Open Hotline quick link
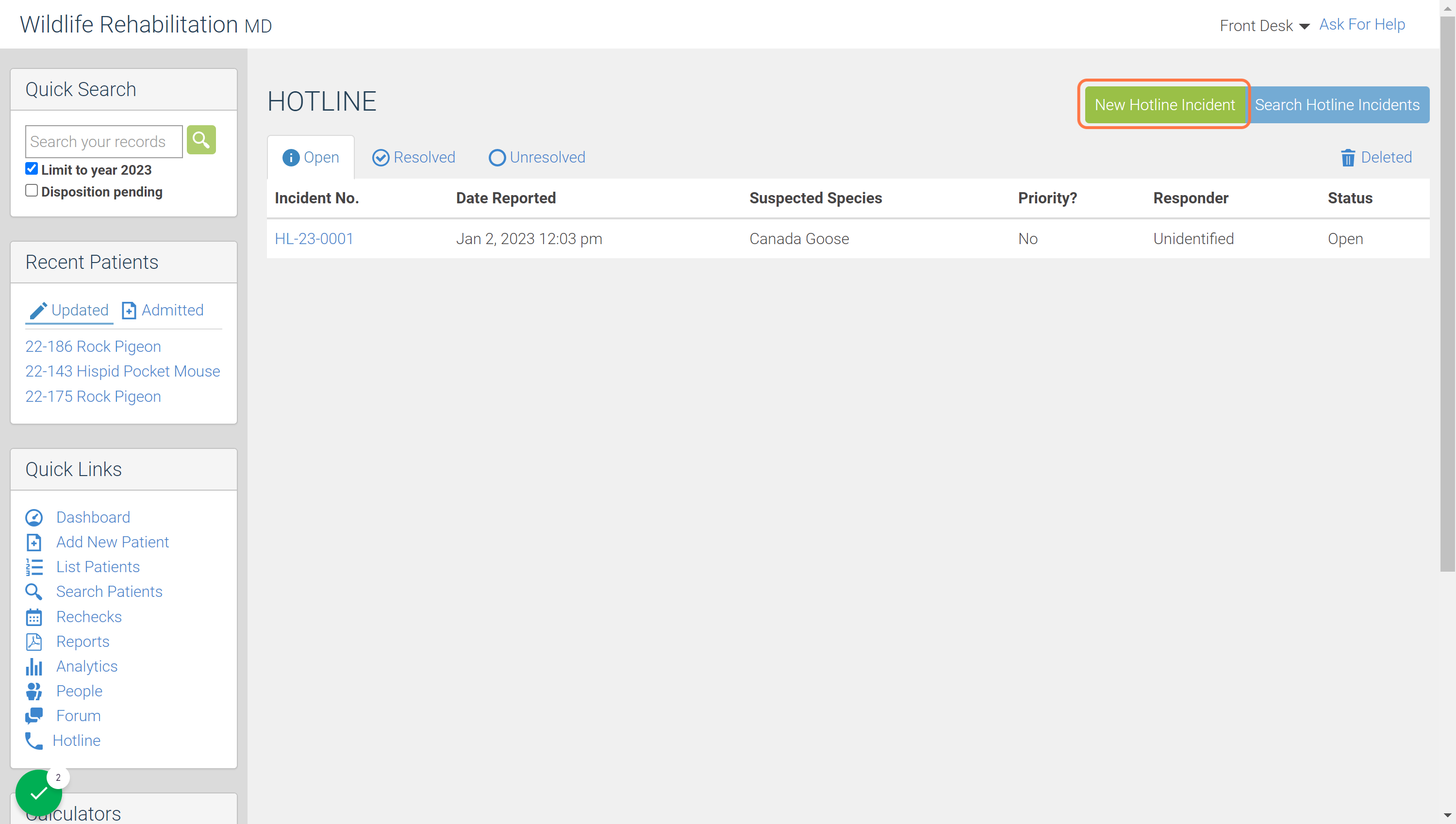The height and width of the screenshot is (824, 1456). tap(76, 741)
